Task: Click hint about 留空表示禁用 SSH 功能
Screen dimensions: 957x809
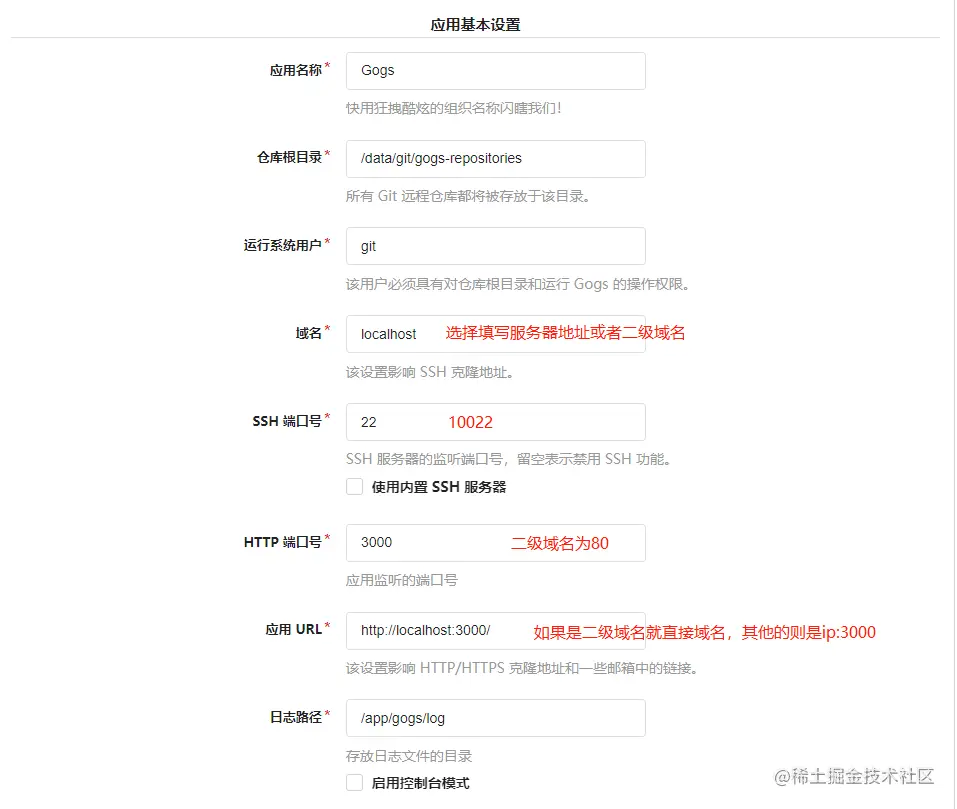Action: click(509, 459)
